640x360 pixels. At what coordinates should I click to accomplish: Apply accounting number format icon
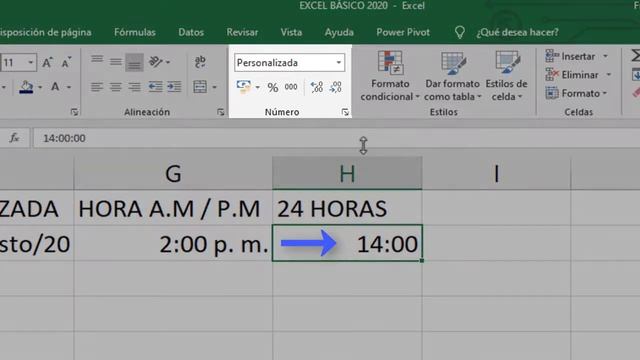point(244,87)
